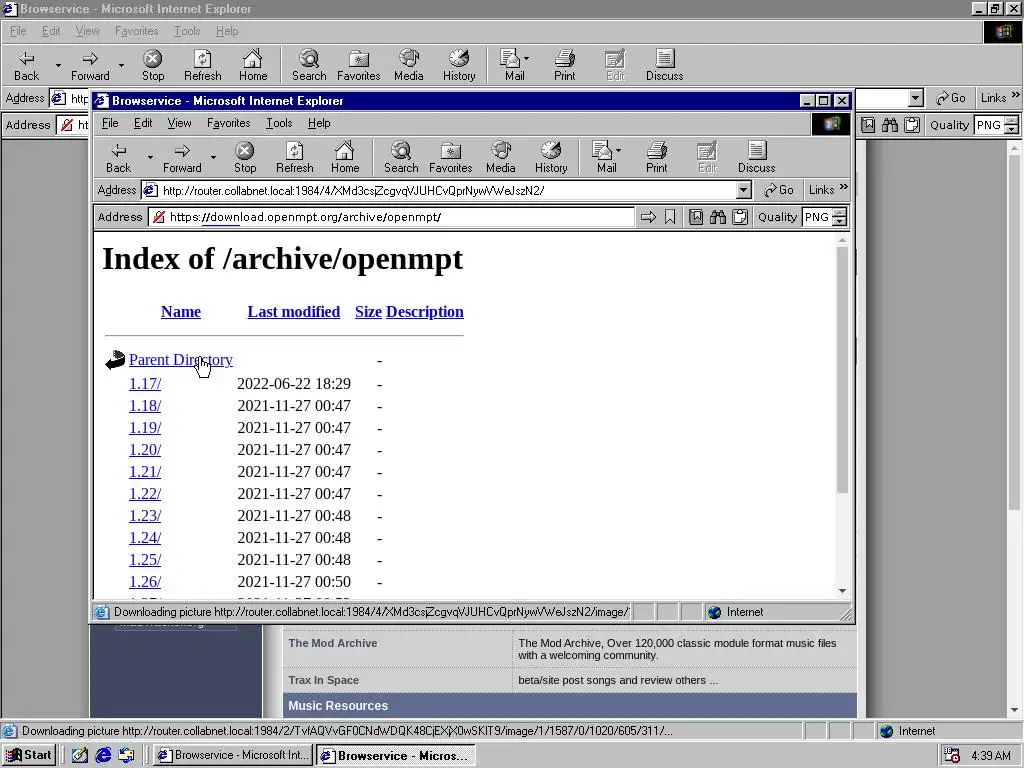Click bookmark icon in front Browservice bar
The height and width of the screenshot is (768, 1024).
tap(670, 217)
